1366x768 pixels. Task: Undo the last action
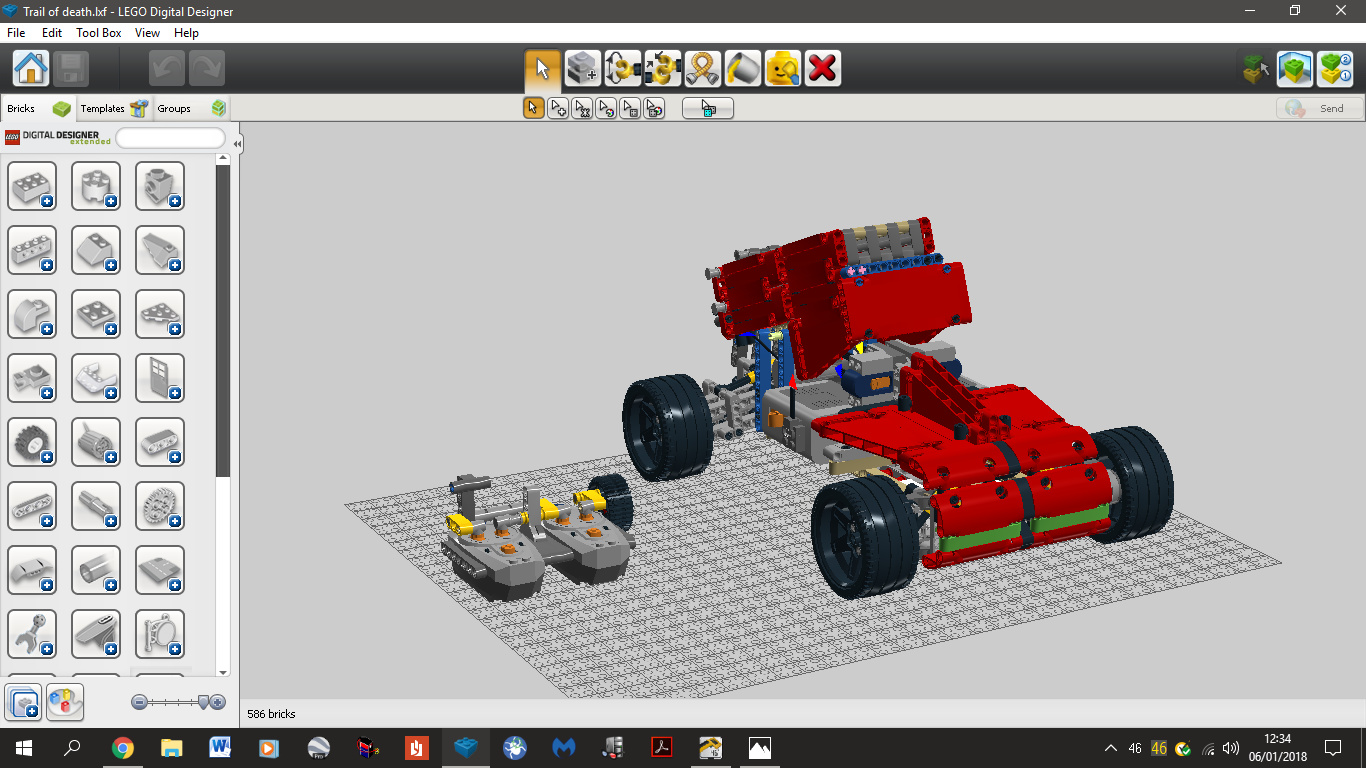pos(167,68)
